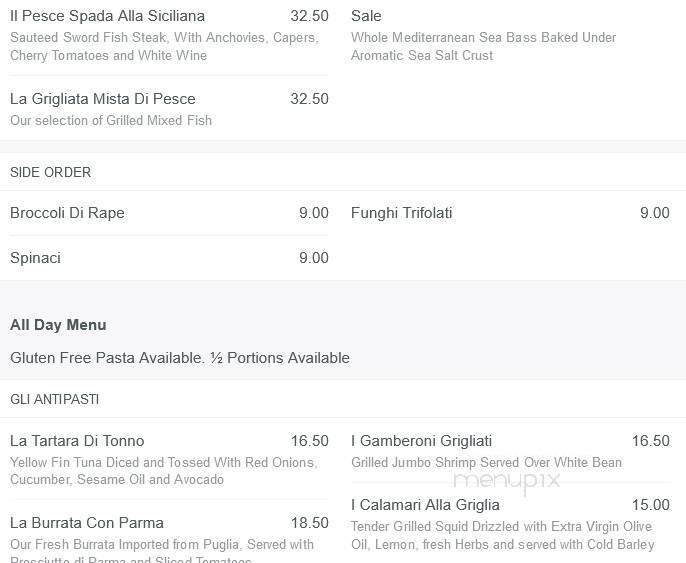Click the Funghi Trifolati 9.00 price
Viewport: 686px width, 563px height.
coord(654,213)
